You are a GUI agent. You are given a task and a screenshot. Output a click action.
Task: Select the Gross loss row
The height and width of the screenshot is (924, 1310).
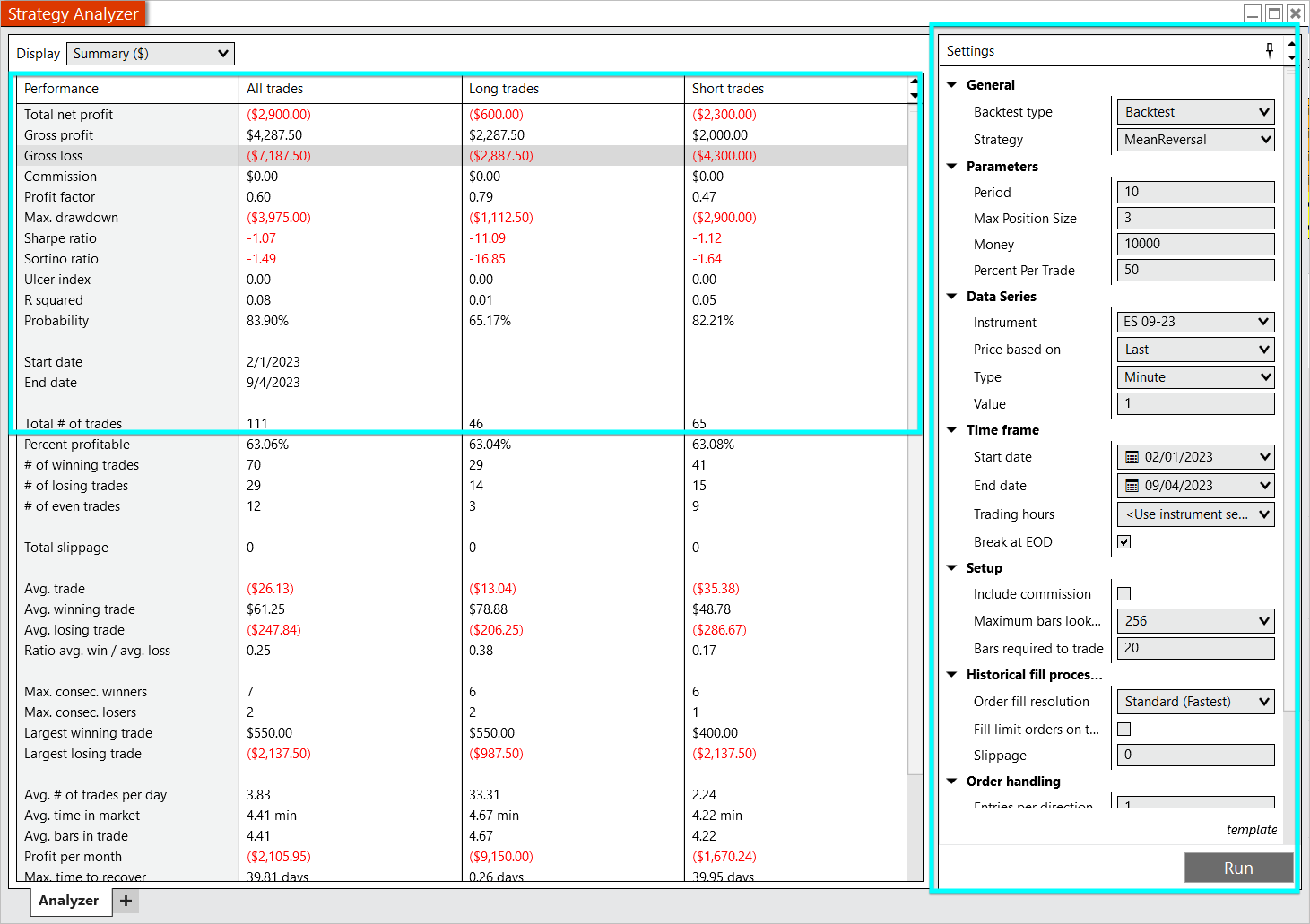click(462, 156)
